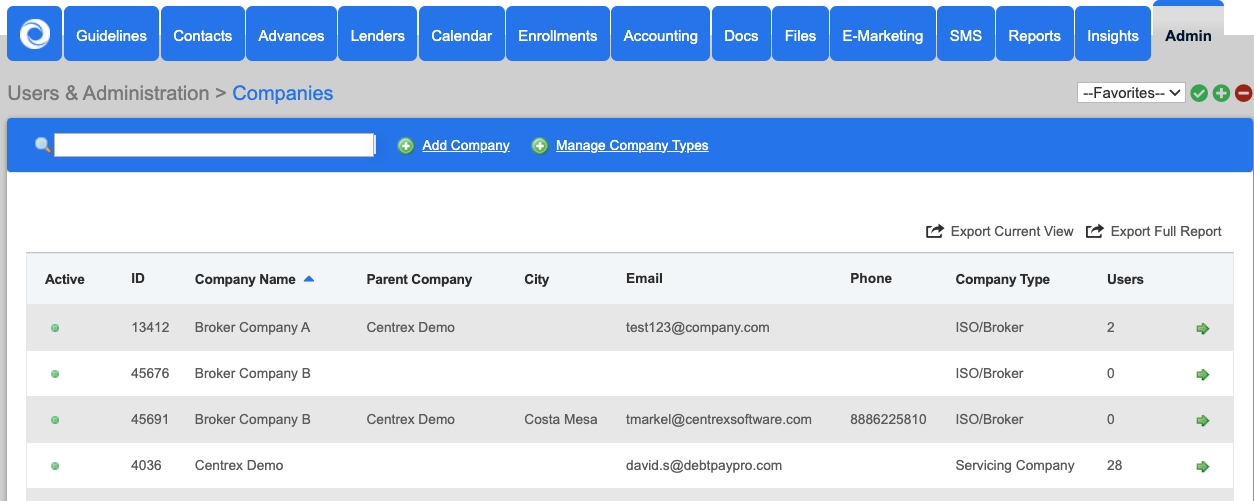Viewport: 1254px width, 501px height.
Task: Click active status dot for Broker Company A
Action: click(x=55, y=328)
